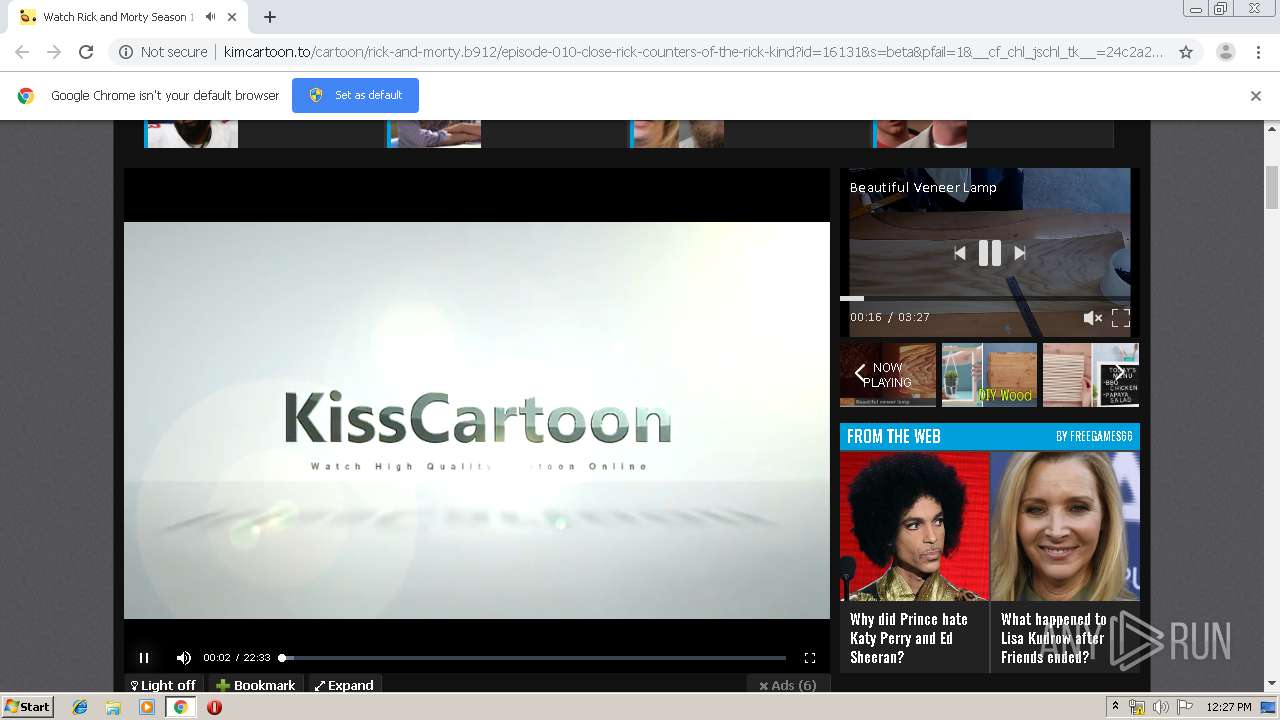Click the kimcartoon.to address bar
This screenshot has height=720, width=1280.
tap(693, 52)
